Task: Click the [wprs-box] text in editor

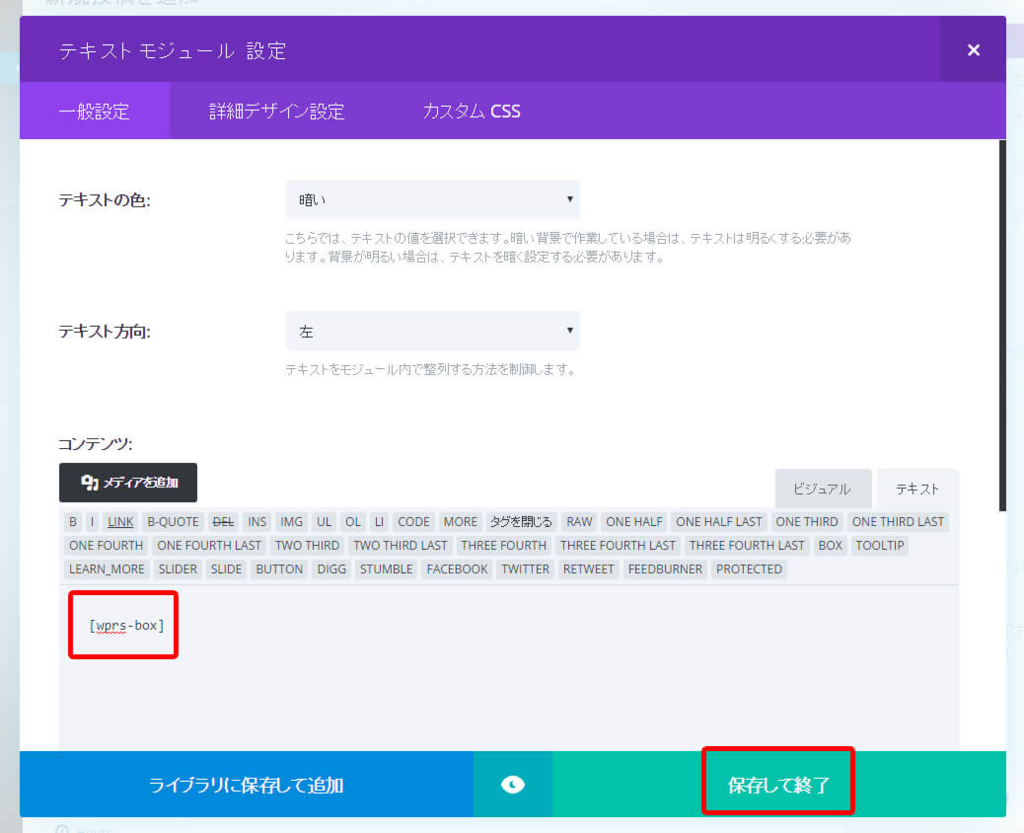Action: (x=127, y=625)
